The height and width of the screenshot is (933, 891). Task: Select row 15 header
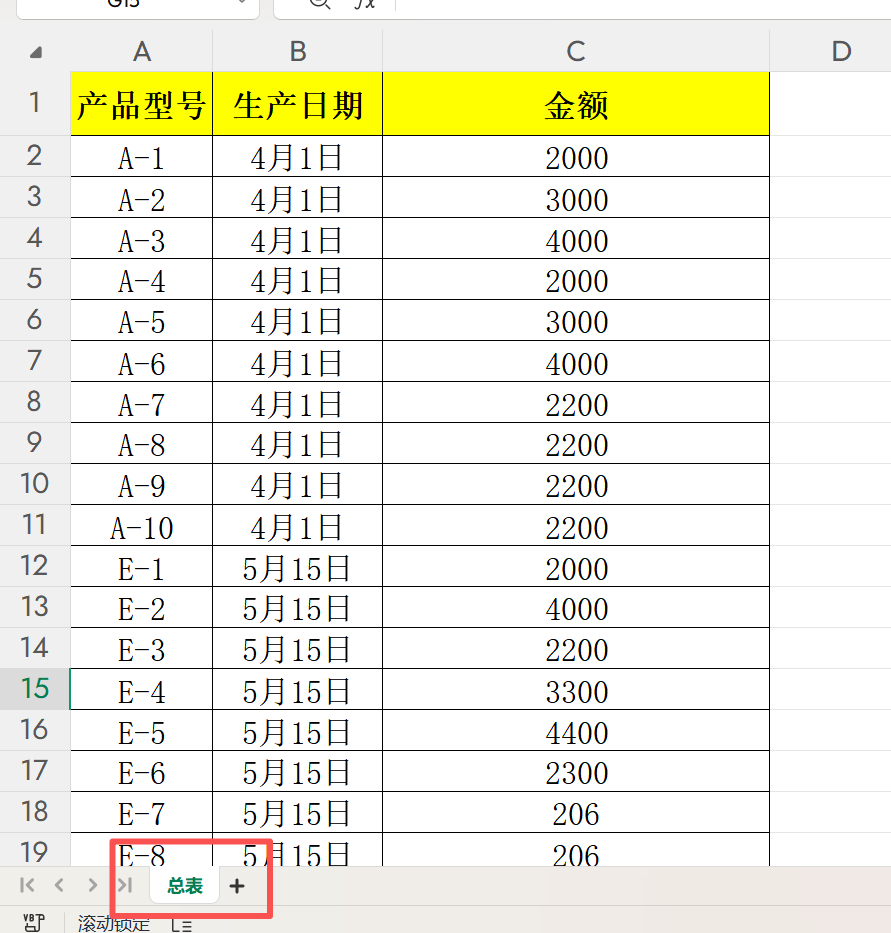tap(33, 689)
